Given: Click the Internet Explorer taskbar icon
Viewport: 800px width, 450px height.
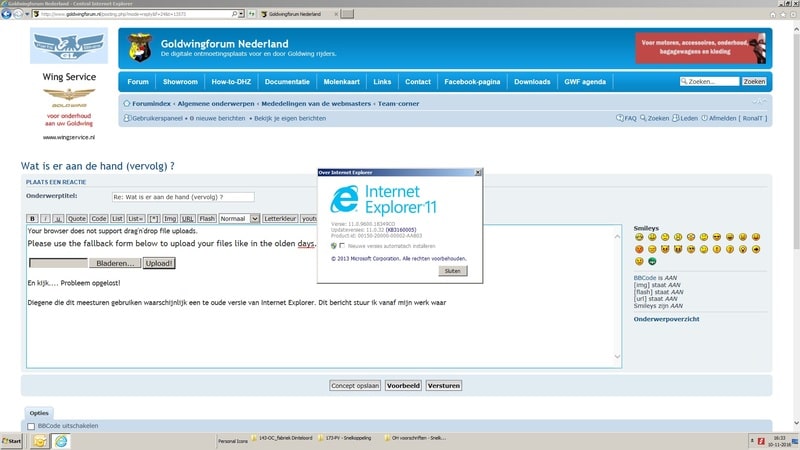Looking at the screenshot, I should tap(61, 441).
